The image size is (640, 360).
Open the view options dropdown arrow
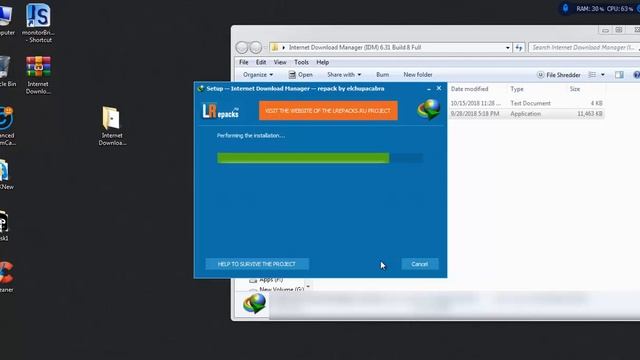click(x=603, y=75)
